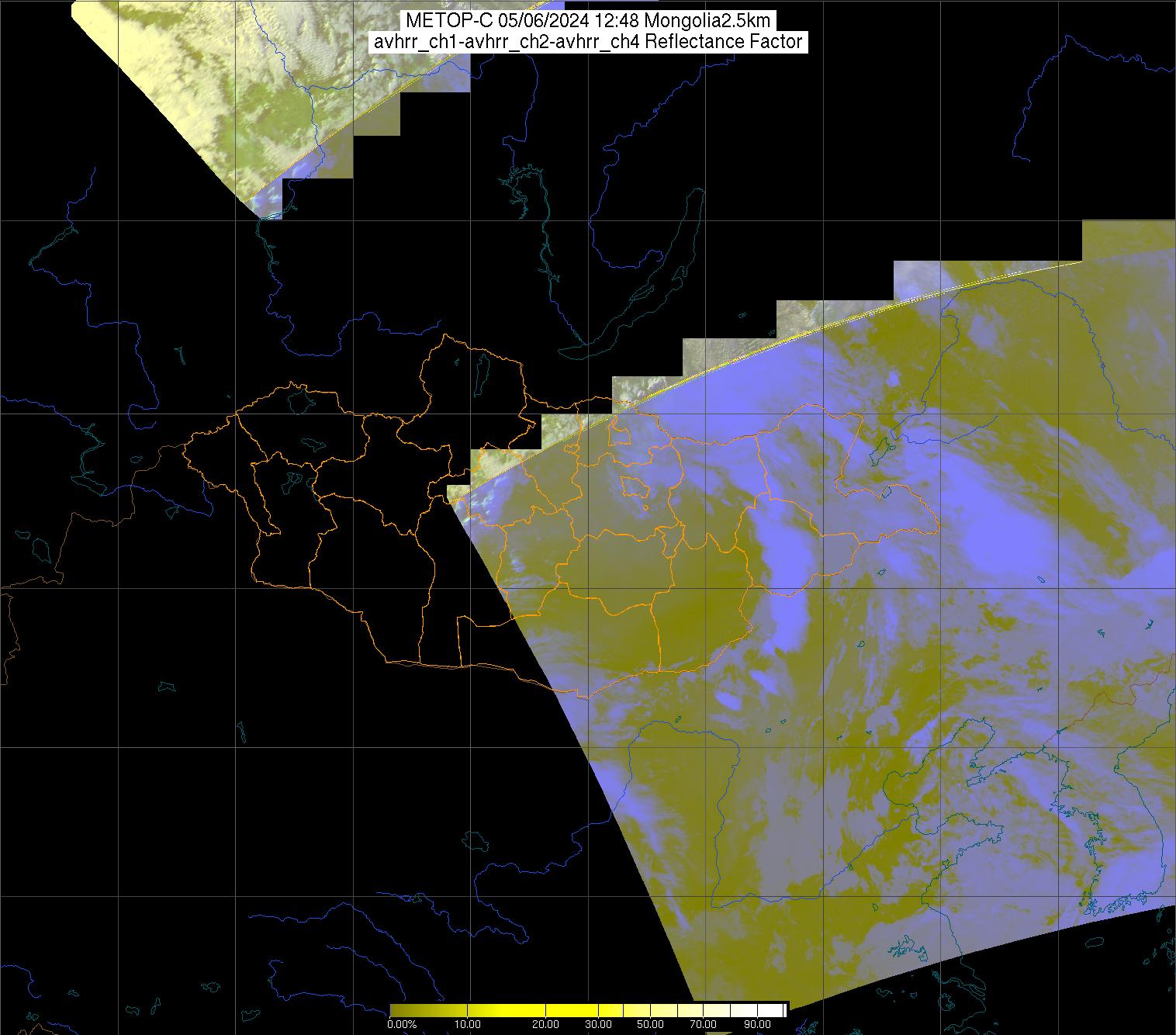
Task: Click the avhrr_ch1 channel name in the subtitle
Action: point(410,42)
